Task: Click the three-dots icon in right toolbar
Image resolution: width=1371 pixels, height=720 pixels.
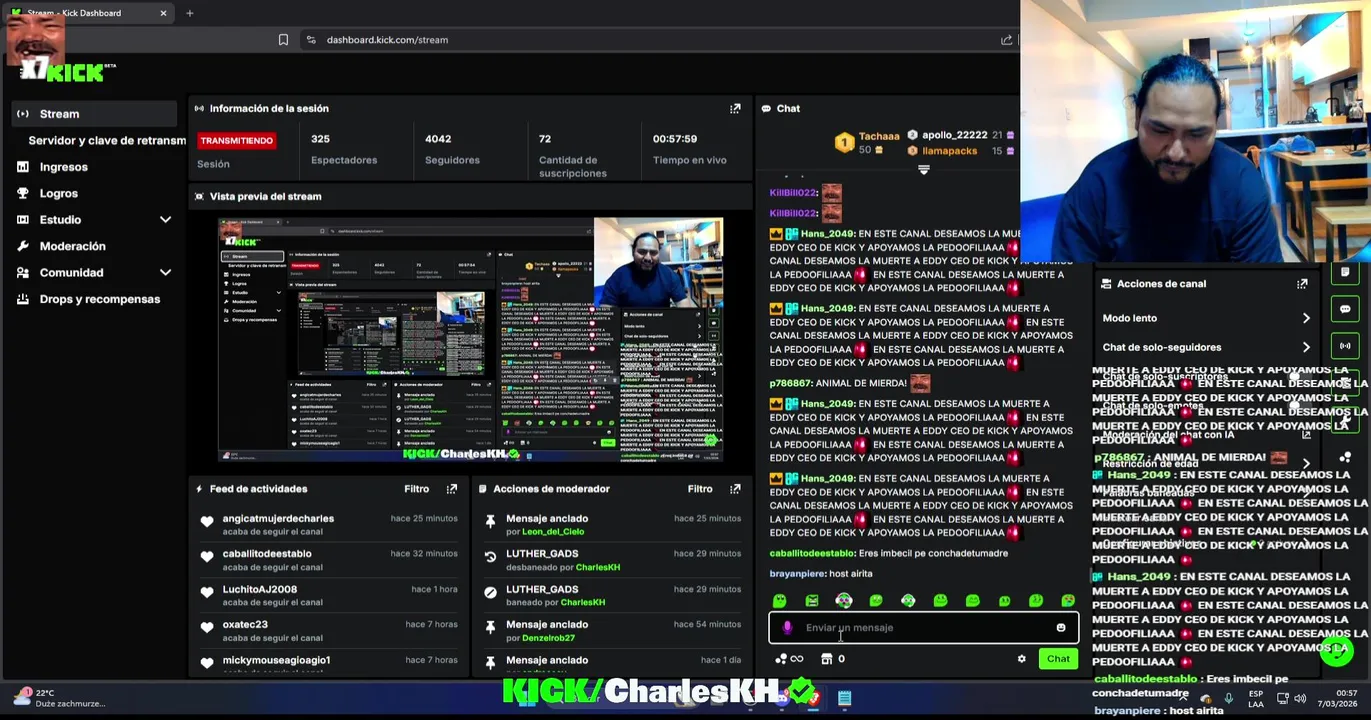Action: pyautogui.click(x=1345, y=457)
